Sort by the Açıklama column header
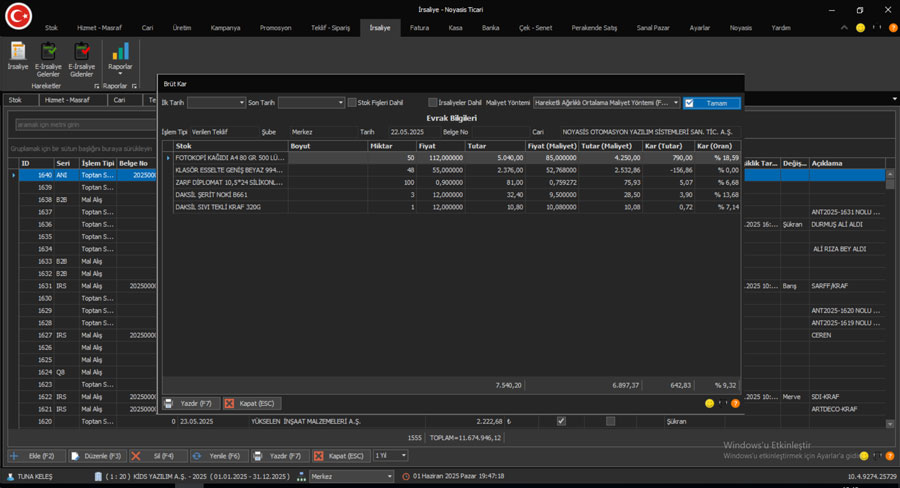The height and width of the screenshot is (488, 900). click(x=847, y=164)
